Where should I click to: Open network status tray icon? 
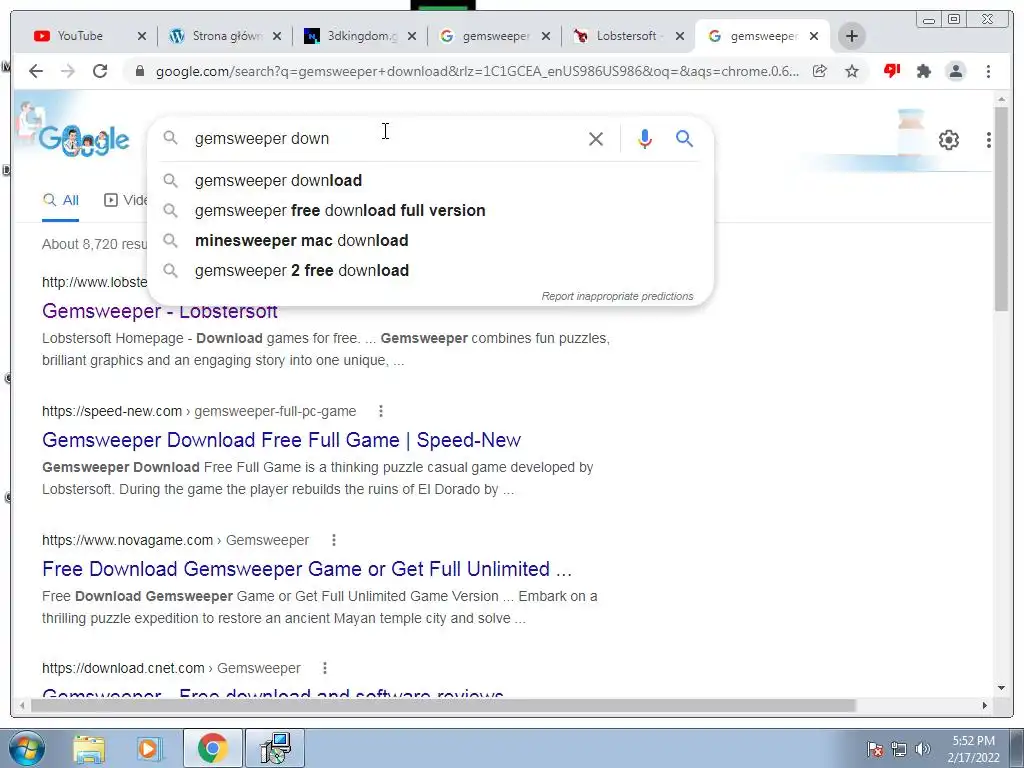click(x=899, y=748)
